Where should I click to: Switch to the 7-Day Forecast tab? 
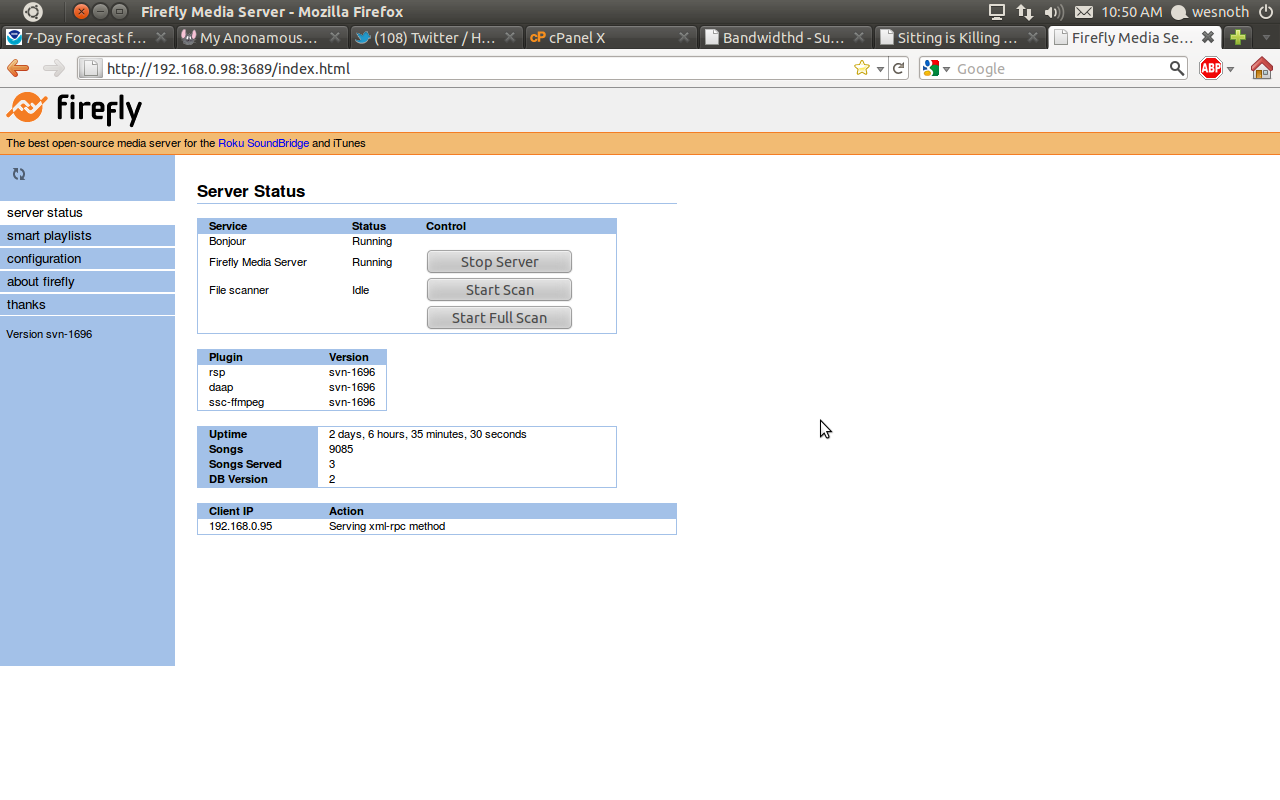coord(88,37)
